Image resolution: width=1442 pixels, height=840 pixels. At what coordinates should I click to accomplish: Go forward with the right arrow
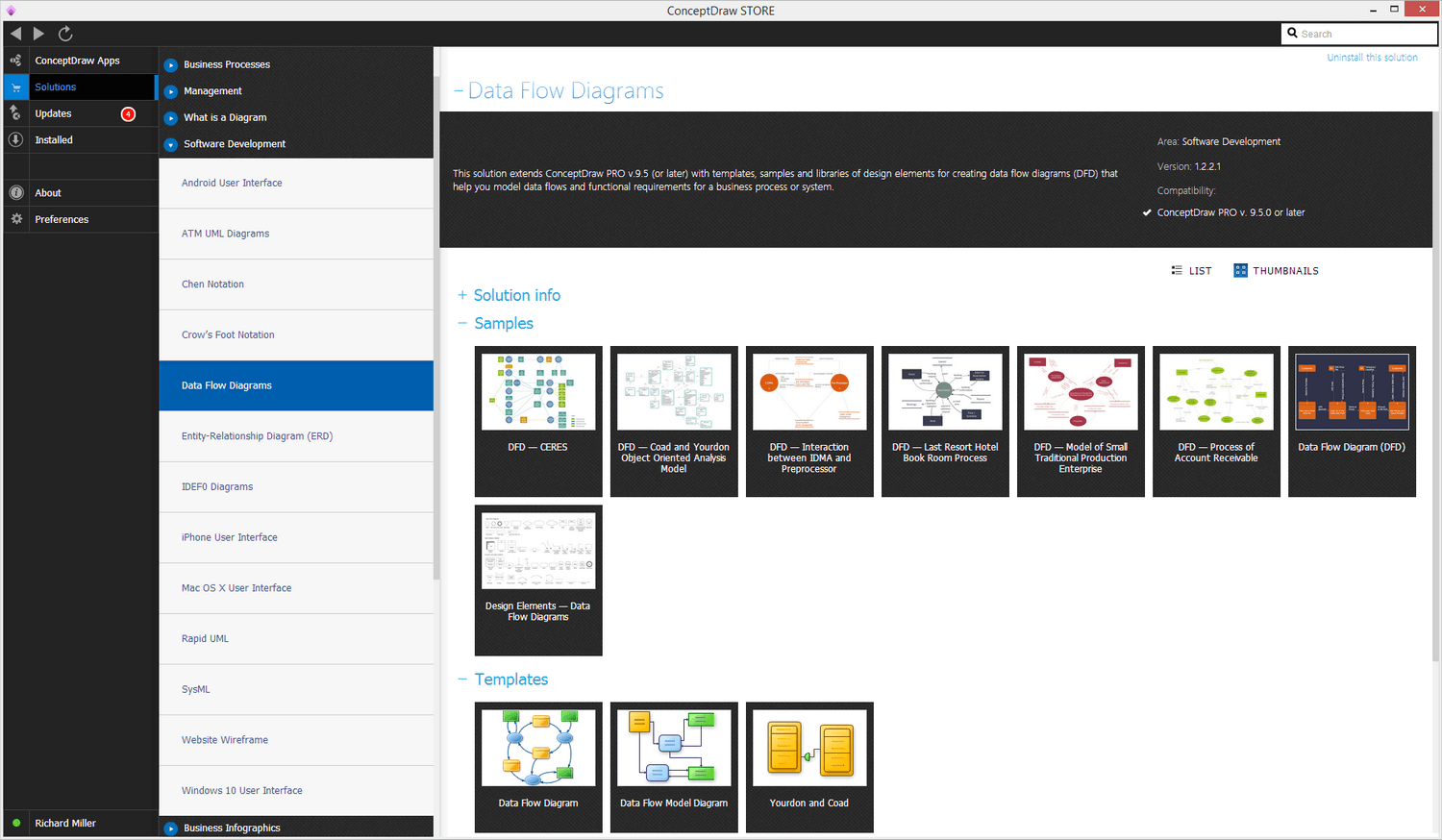pyautogui.click(x=38, y=34)
